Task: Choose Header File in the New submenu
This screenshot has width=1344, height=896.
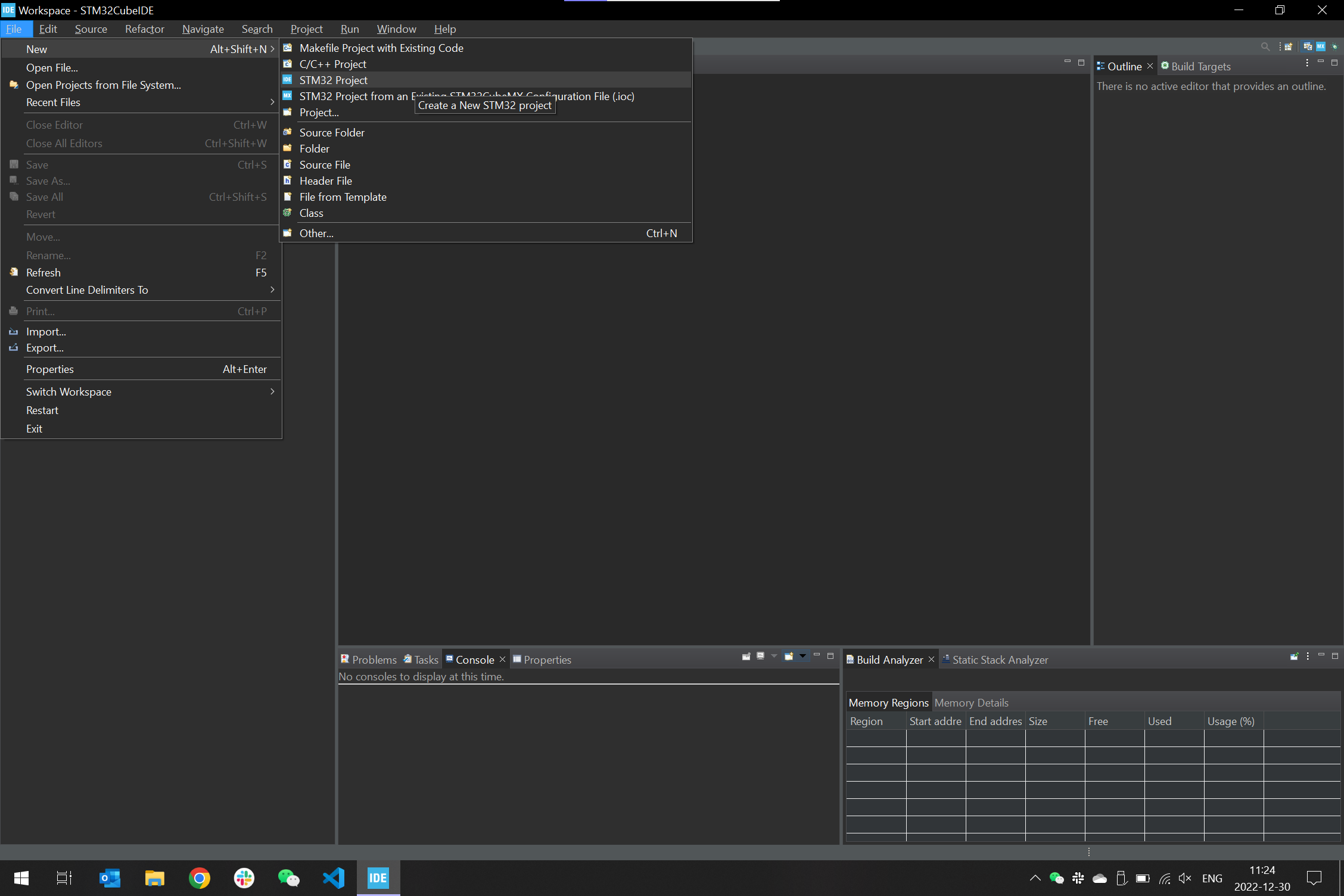Action: pos(325,181)
